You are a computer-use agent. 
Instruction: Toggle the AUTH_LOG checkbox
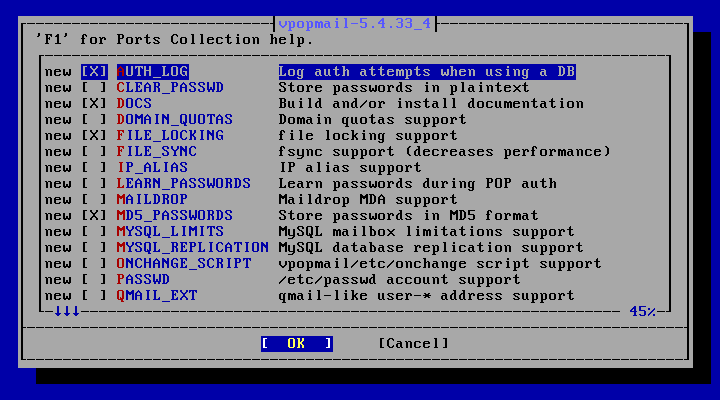pos(94,72)
